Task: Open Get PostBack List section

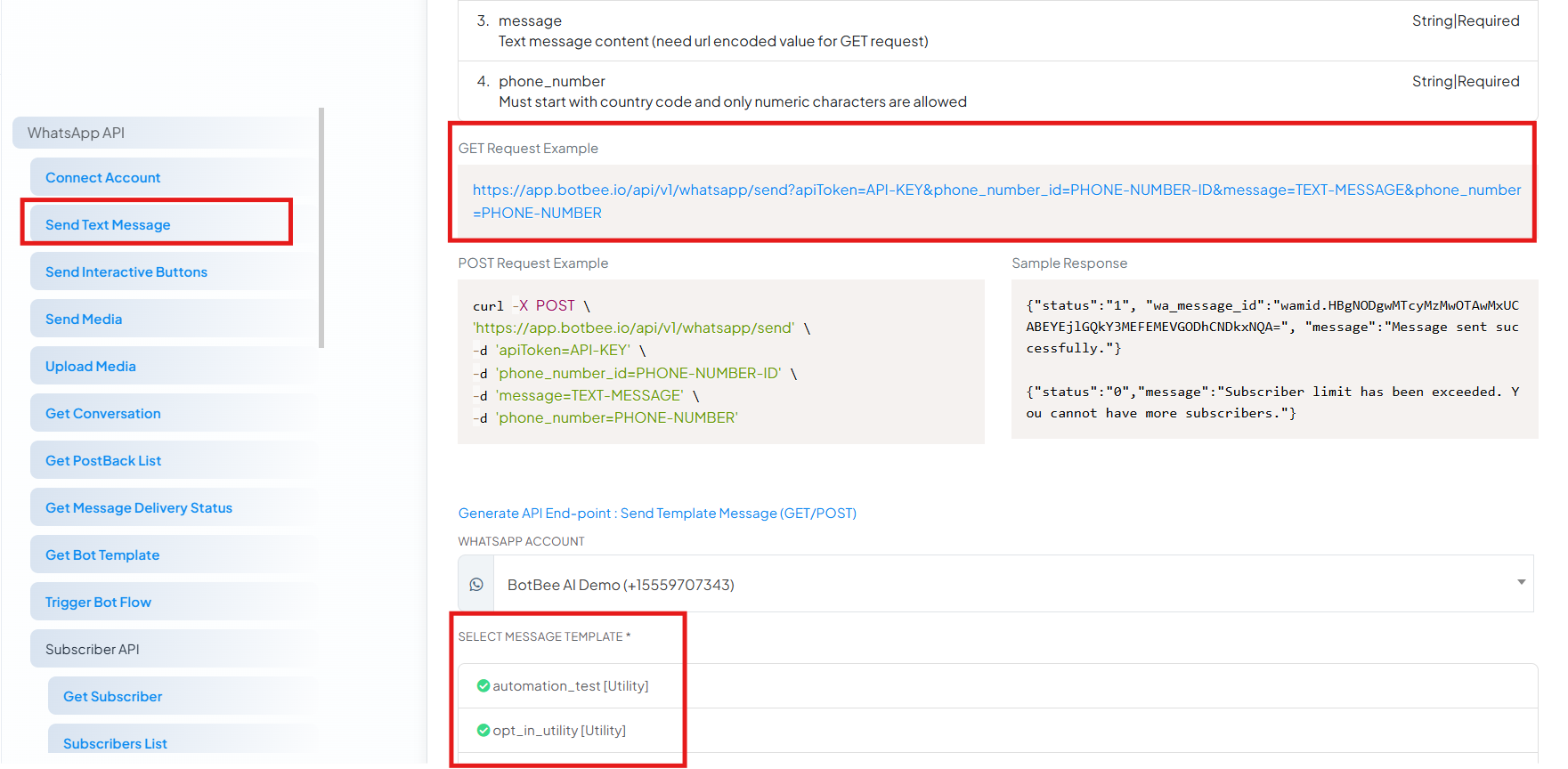Action: point(174,460)
